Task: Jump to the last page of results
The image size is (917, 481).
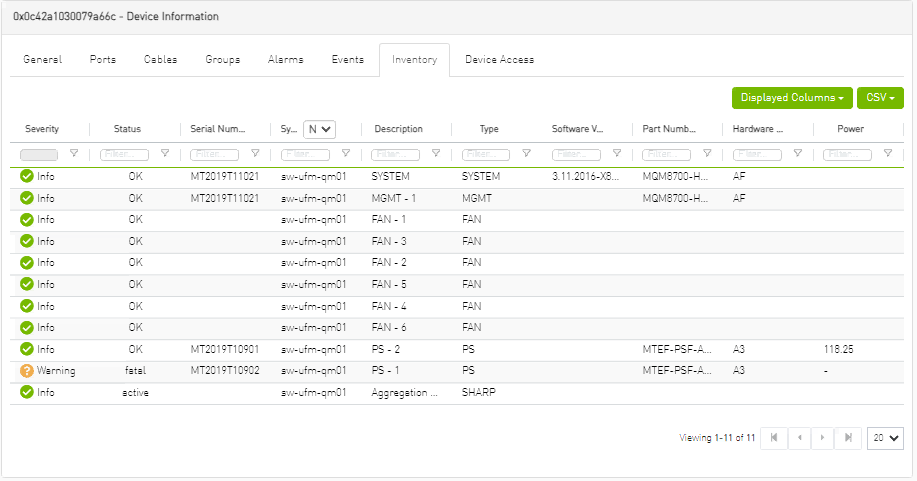Action: pos(849,438)
